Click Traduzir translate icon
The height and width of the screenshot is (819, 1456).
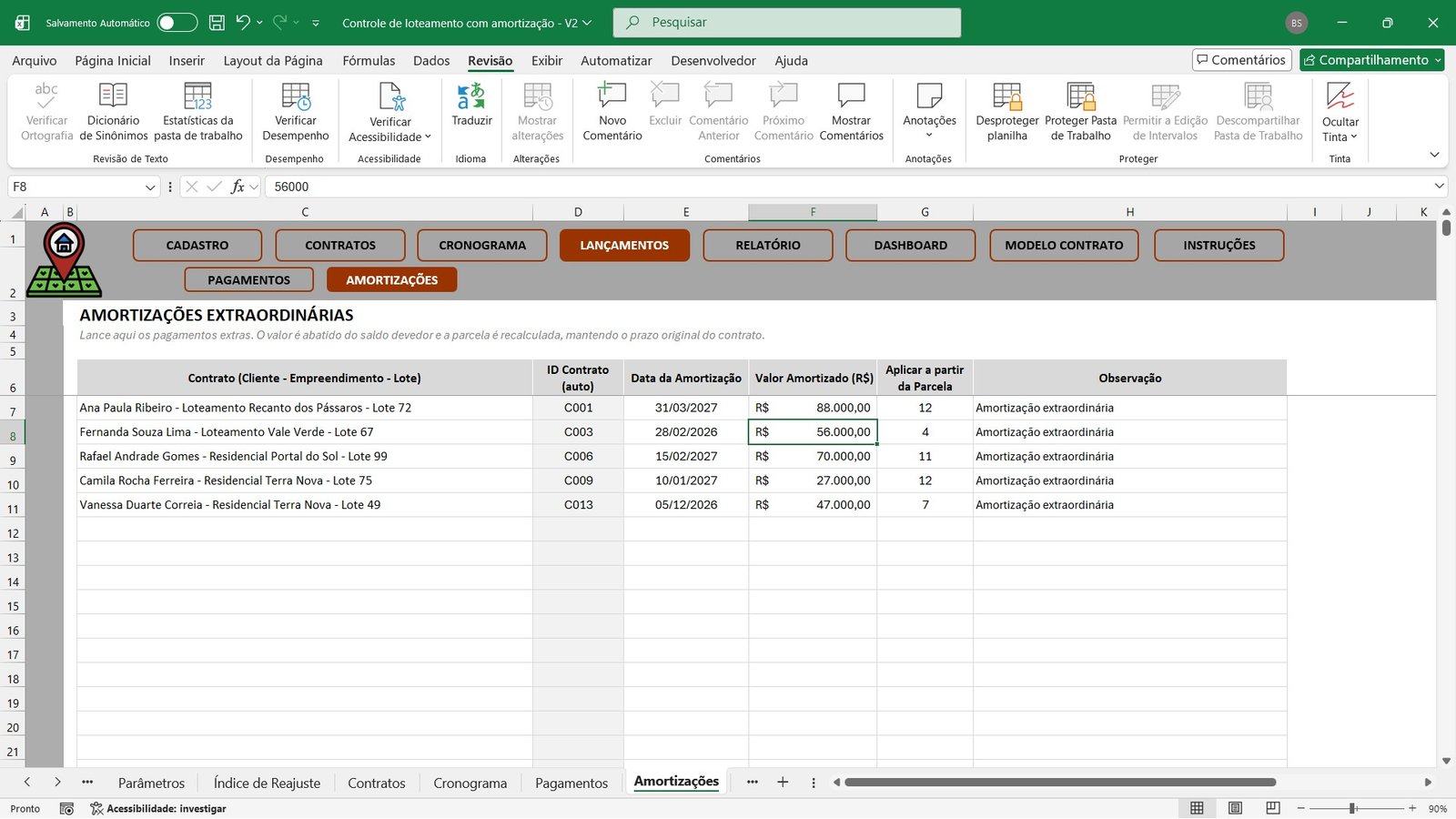471,96
